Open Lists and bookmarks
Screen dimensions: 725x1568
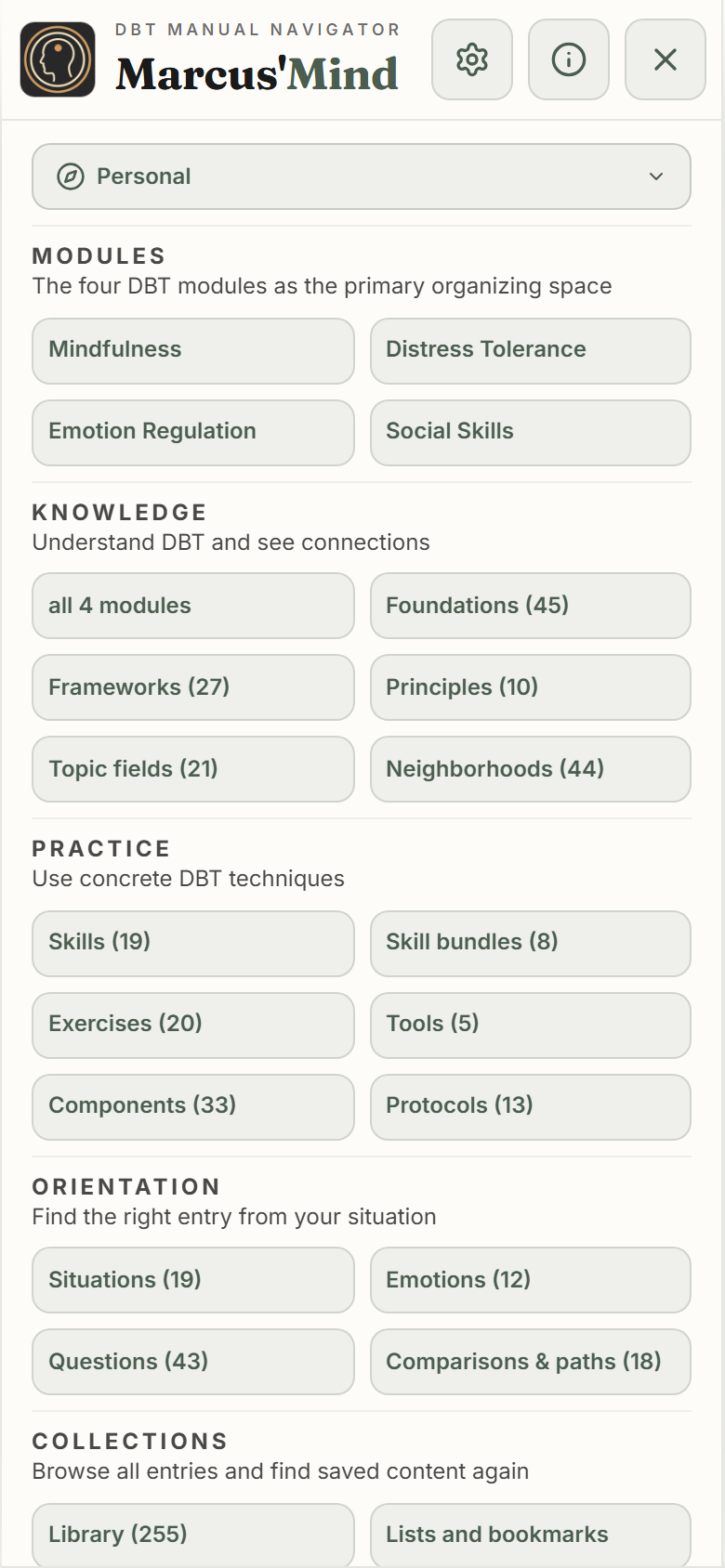(x=531, y=1535)
